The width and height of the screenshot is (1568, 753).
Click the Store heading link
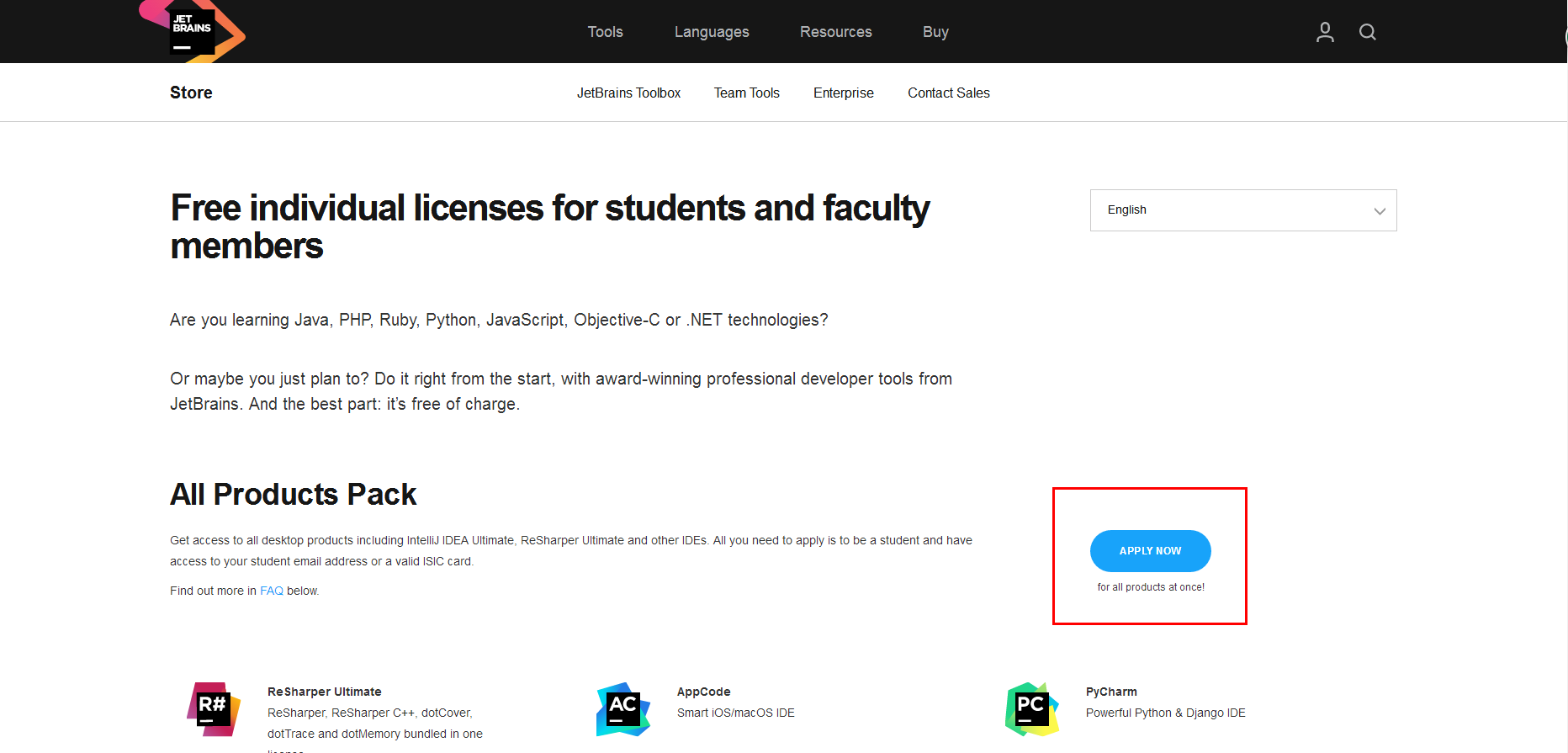tap(191, 93)
